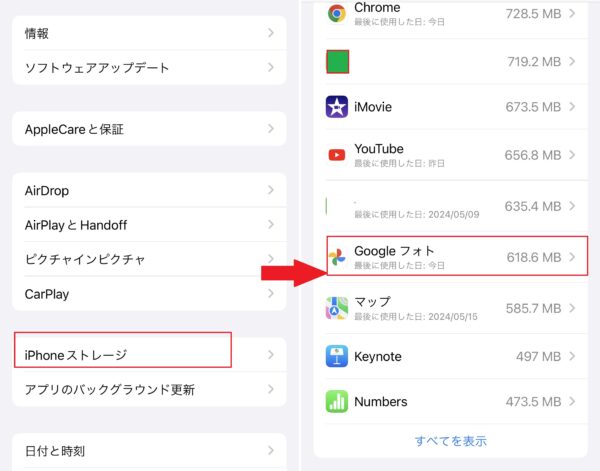Tap the Chrome app icon
600x471 pixels.
pyautogui.click(x=337, y=13)
